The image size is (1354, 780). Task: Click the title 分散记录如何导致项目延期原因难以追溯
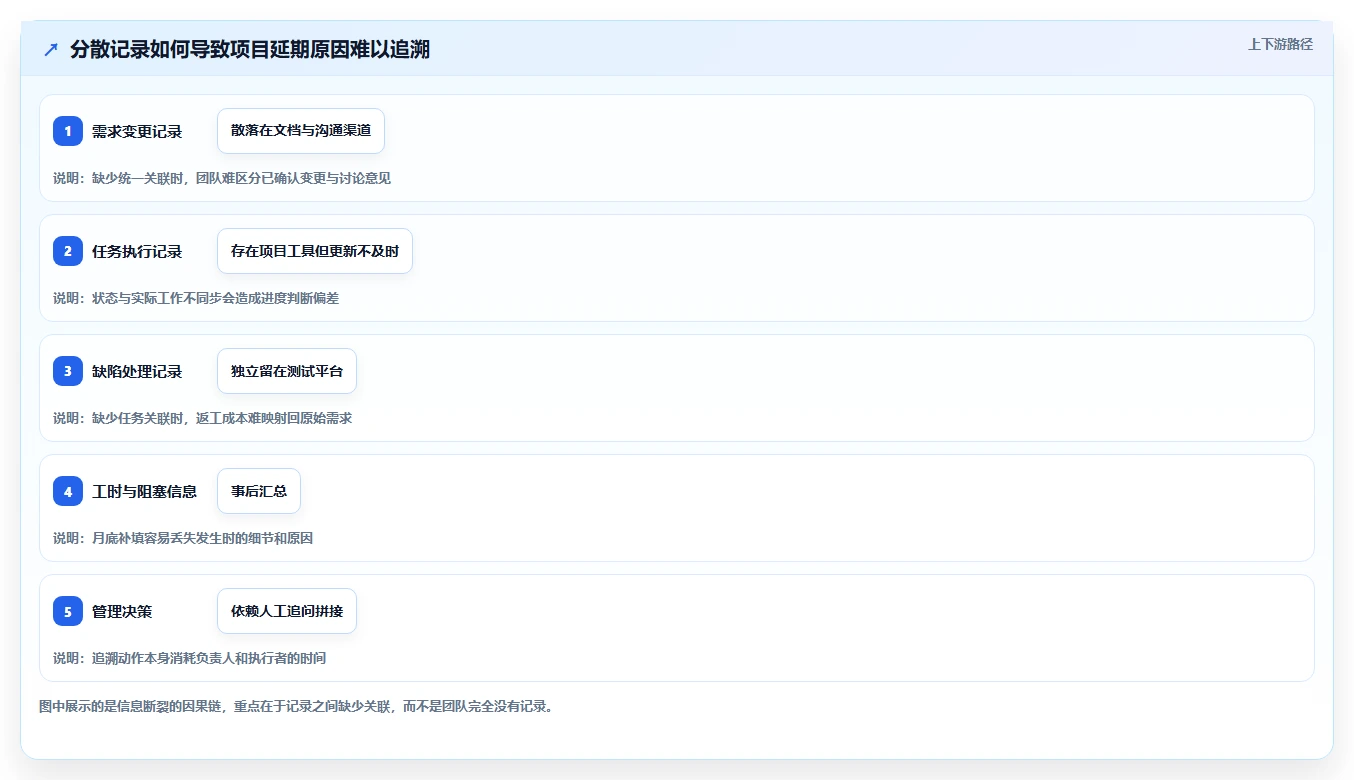tap(250, 50)
